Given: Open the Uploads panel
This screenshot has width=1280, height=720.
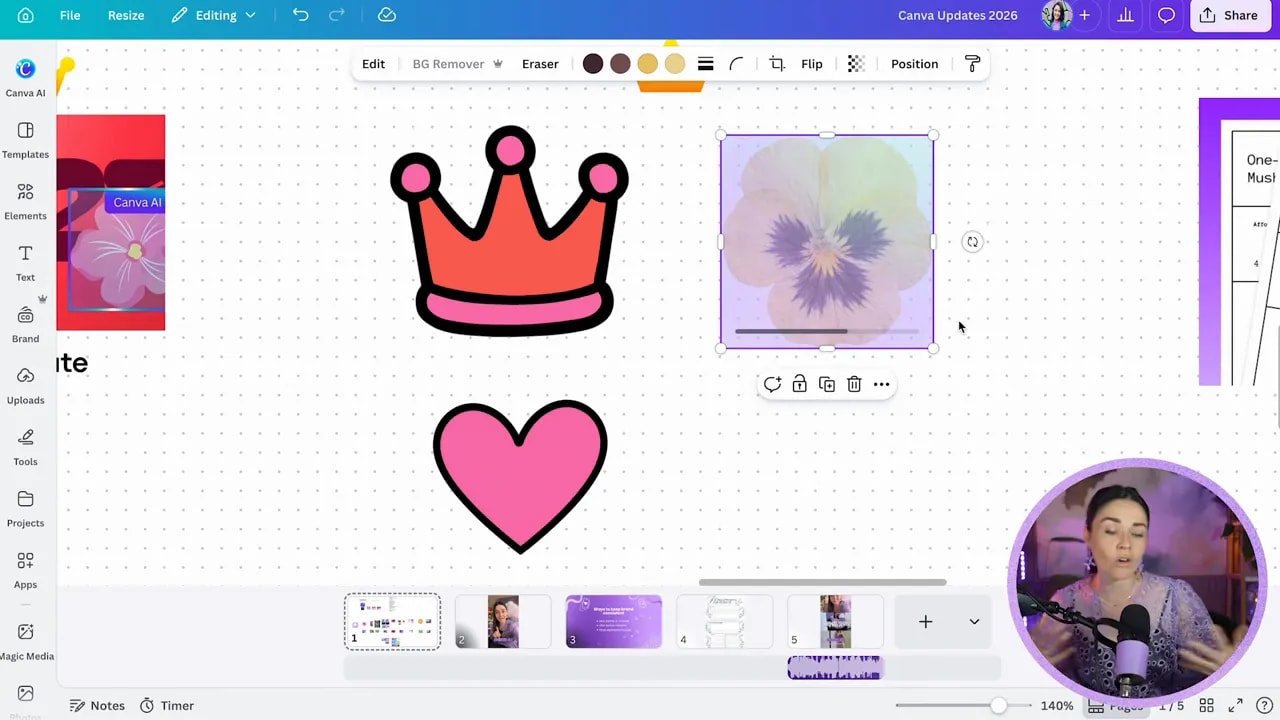Looking at the screenshot, I should (25, 385).
